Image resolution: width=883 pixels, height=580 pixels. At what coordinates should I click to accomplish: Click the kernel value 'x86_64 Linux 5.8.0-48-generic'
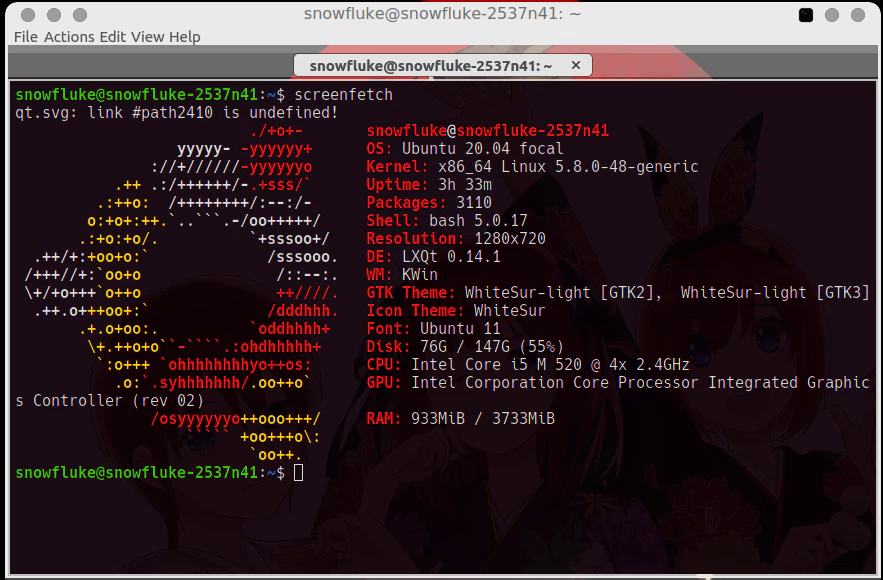point(568,167)
